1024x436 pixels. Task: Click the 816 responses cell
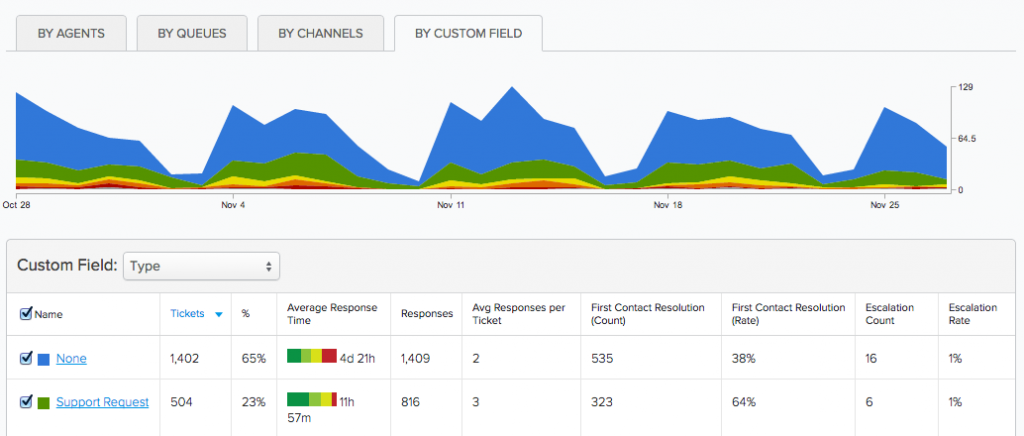411,402
